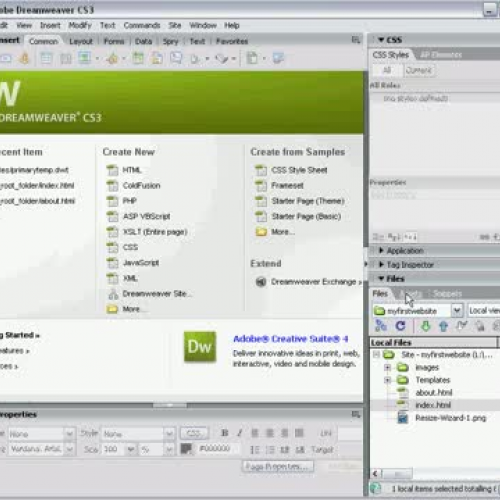Viewport: 500px width, 500px height.
Task: Switch to the AP Elements tab
Action: tap(441, 55)
